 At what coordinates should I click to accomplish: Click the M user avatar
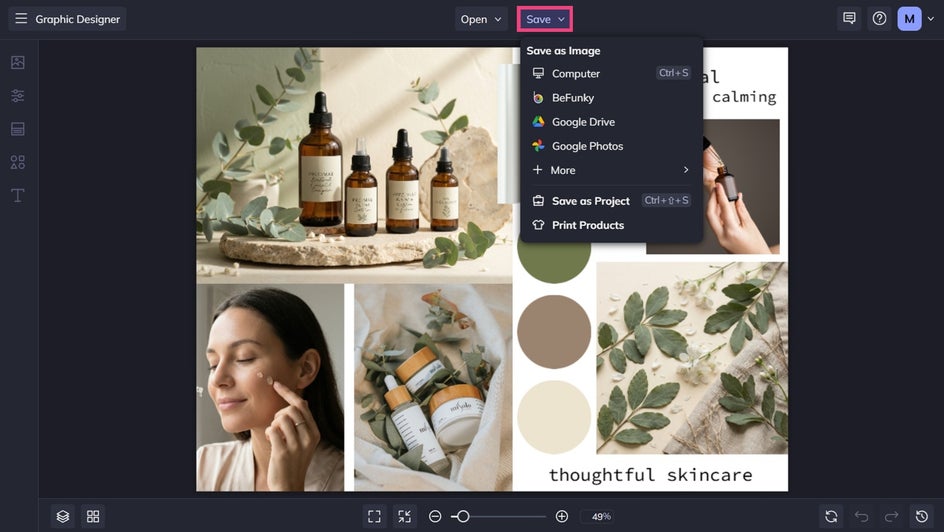click(x=910, y=19)
